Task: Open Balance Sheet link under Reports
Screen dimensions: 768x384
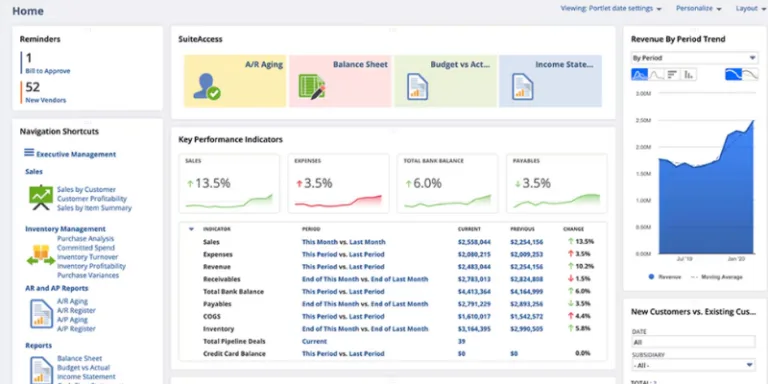Action: (79, 359)
